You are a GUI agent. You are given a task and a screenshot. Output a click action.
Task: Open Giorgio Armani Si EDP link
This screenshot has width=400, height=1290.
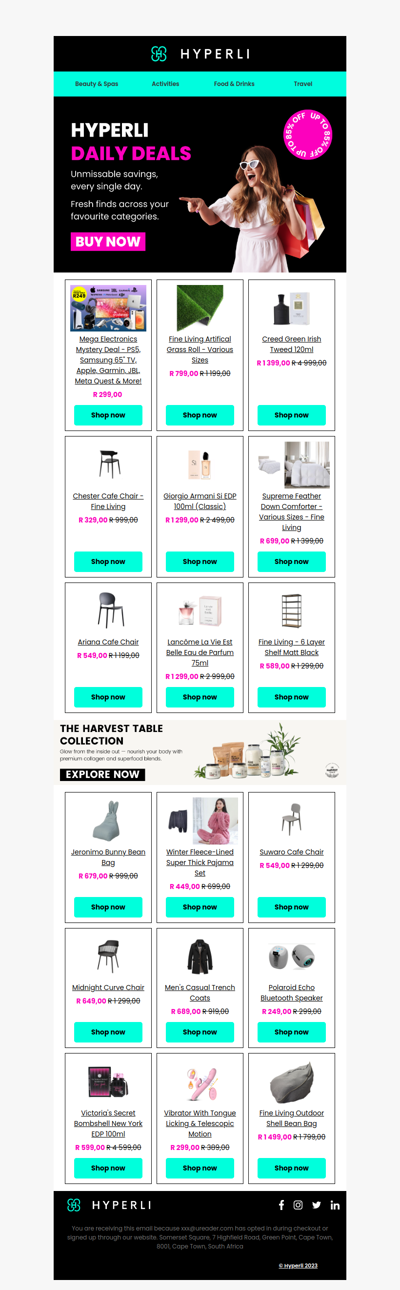point(200,501)
